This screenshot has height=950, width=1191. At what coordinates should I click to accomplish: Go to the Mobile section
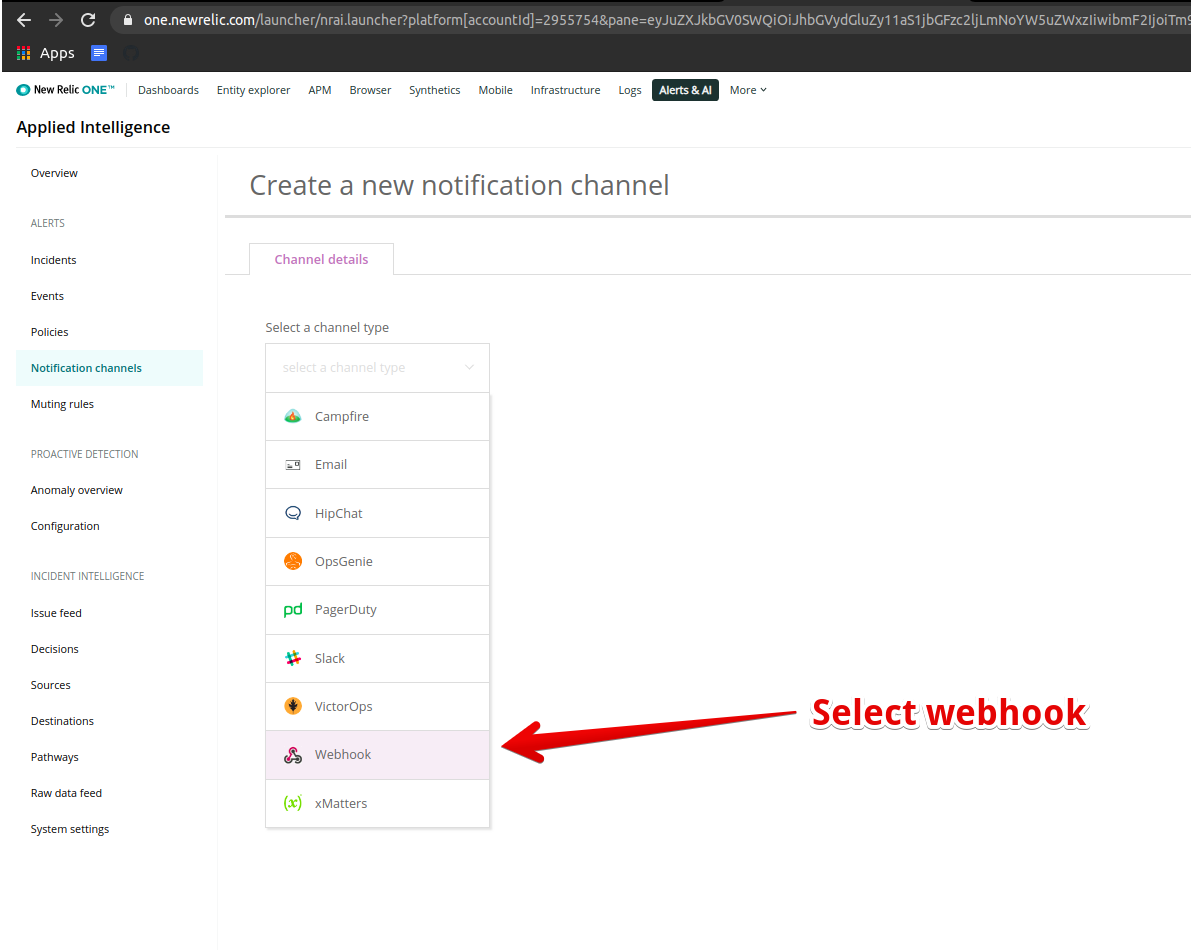click(x=495, y=90)
